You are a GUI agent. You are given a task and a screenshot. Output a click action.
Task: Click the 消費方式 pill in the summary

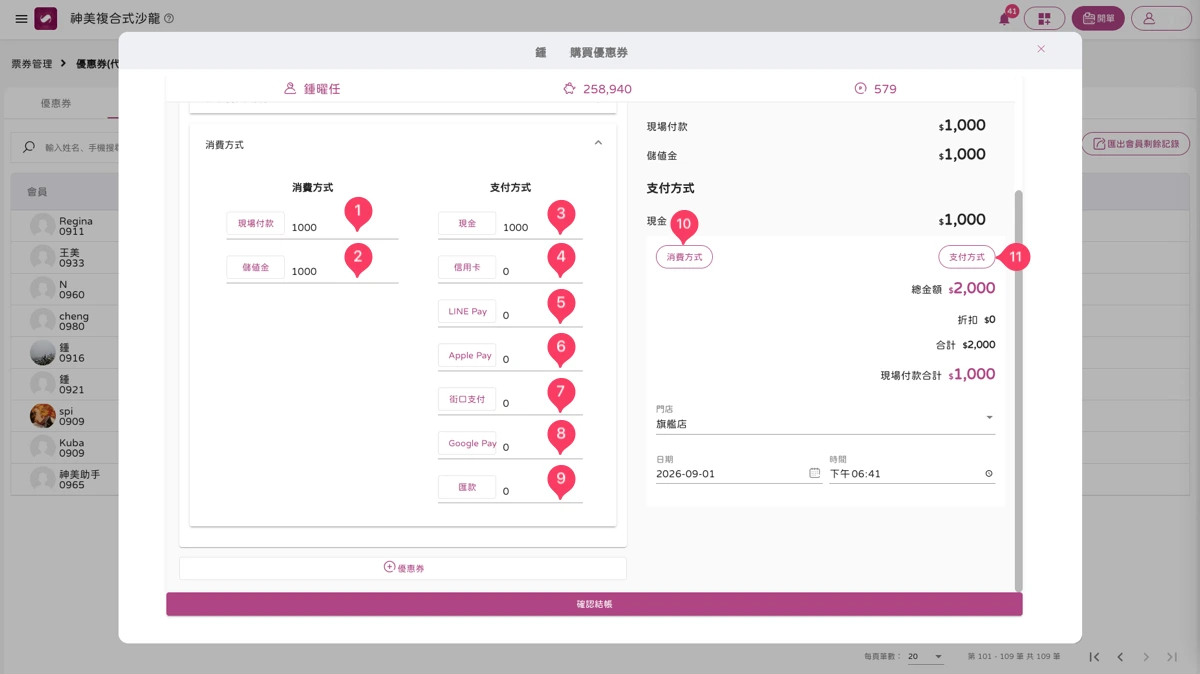point(684,257)
